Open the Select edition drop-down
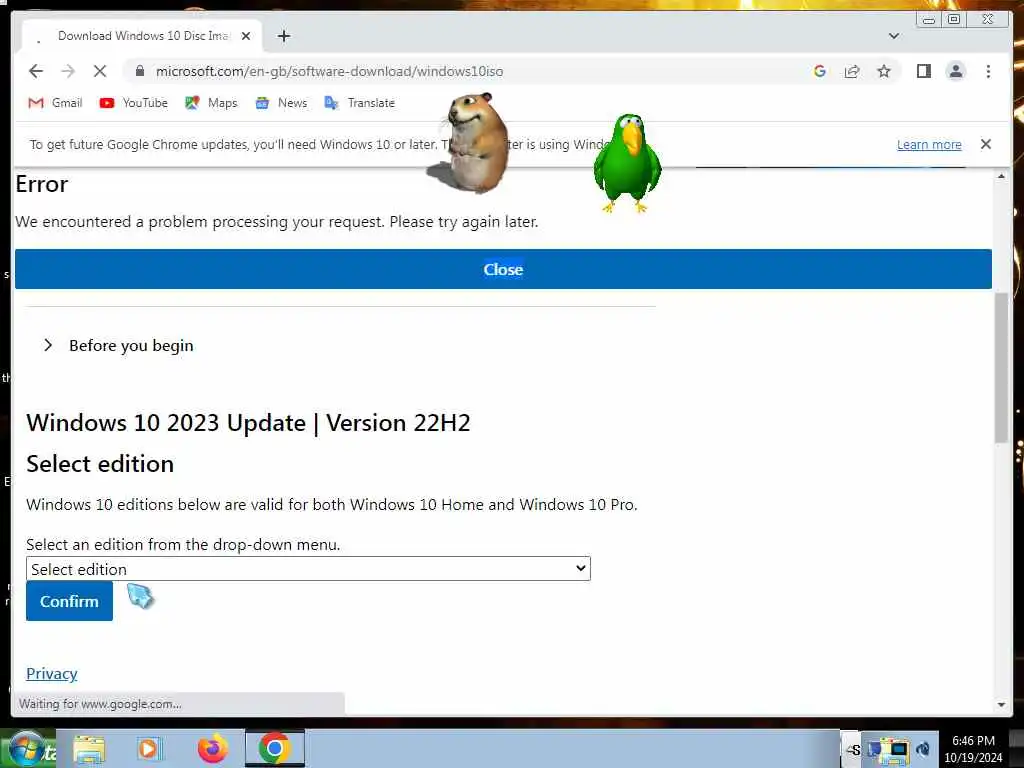This screenshot has height=768, width=1024. [x=308, y=569]
